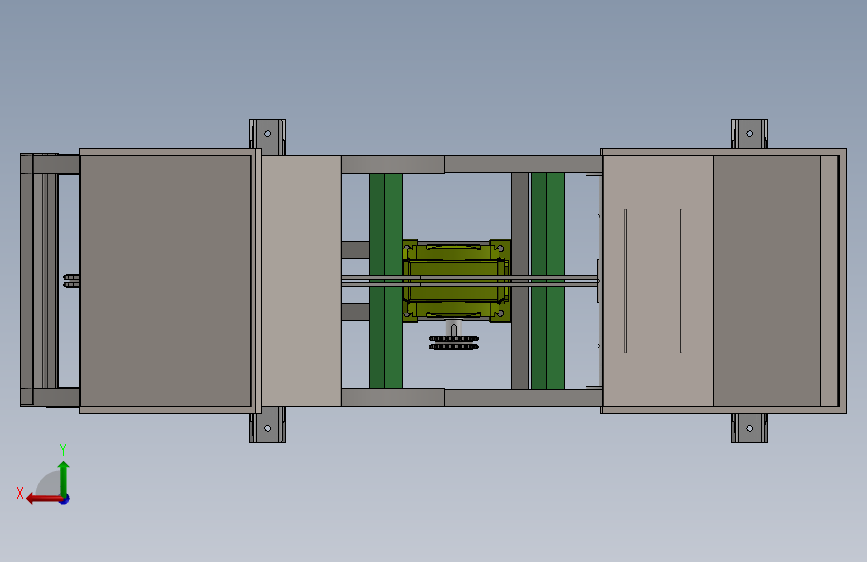
Task: Pick the upper-right mounting bracket hole
Action: [x=750, y=133]
